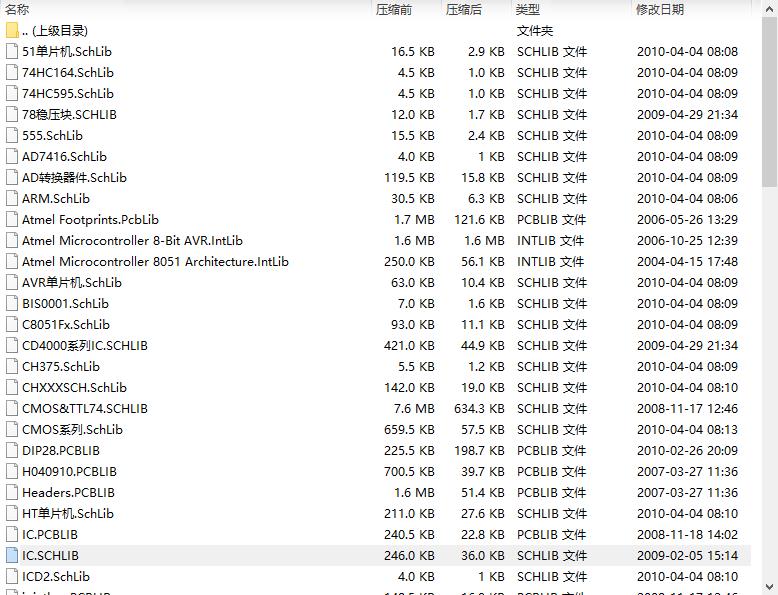Sort by the 修改日期 column header
The height and width of the screenshot is (595, 778).
(660, 9)
